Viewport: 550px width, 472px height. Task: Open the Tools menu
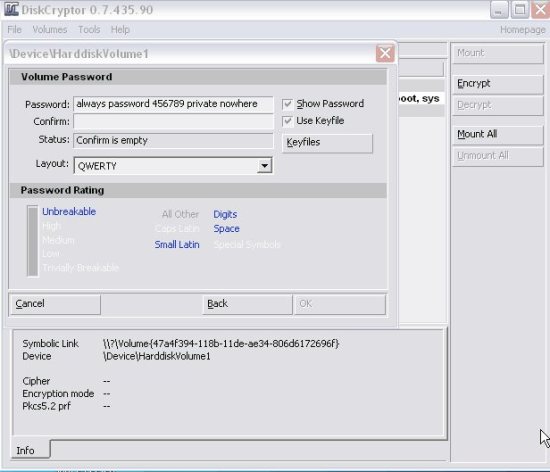(x=89, y=29)
